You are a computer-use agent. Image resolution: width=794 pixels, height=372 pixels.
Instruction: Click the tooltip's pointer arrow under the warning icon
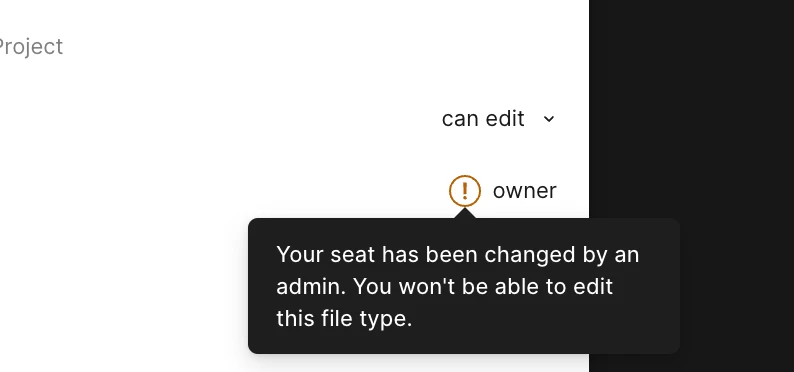pos(464,213)
